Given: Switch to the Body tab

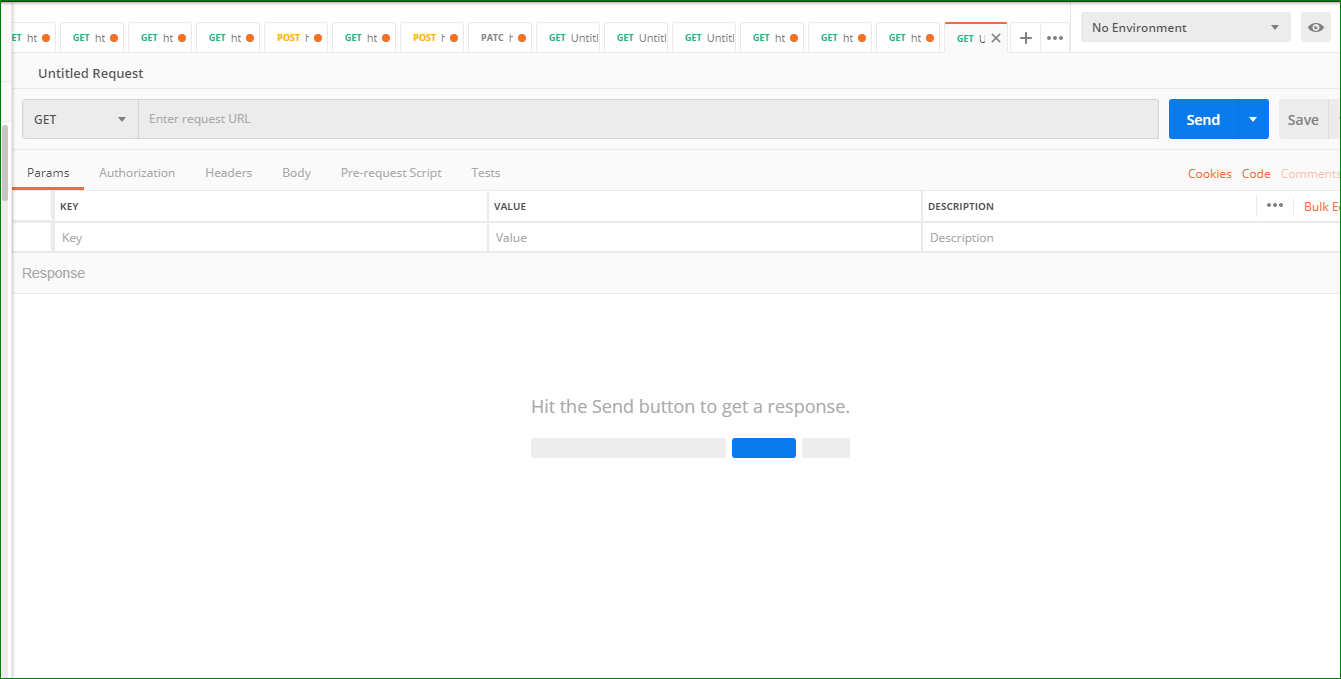Looking at the screenshot, I should [x=296, y=172].
